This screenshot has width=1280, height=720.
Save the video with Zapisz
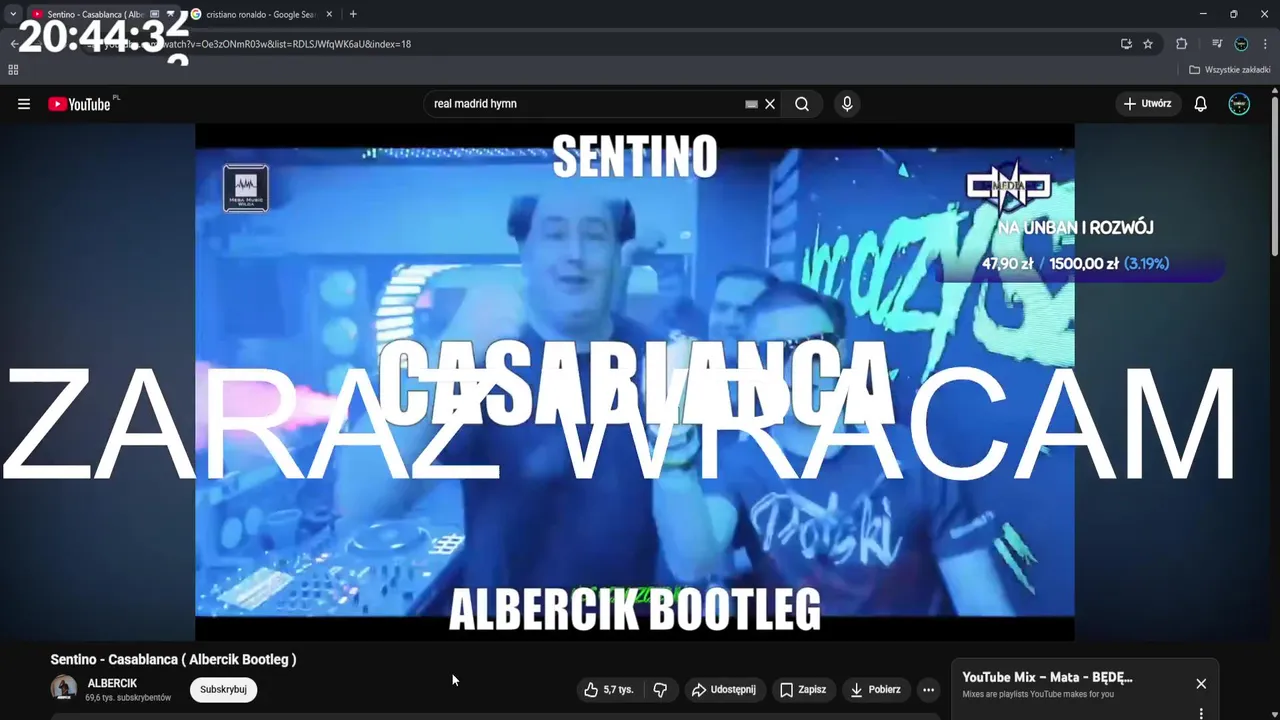803,690
